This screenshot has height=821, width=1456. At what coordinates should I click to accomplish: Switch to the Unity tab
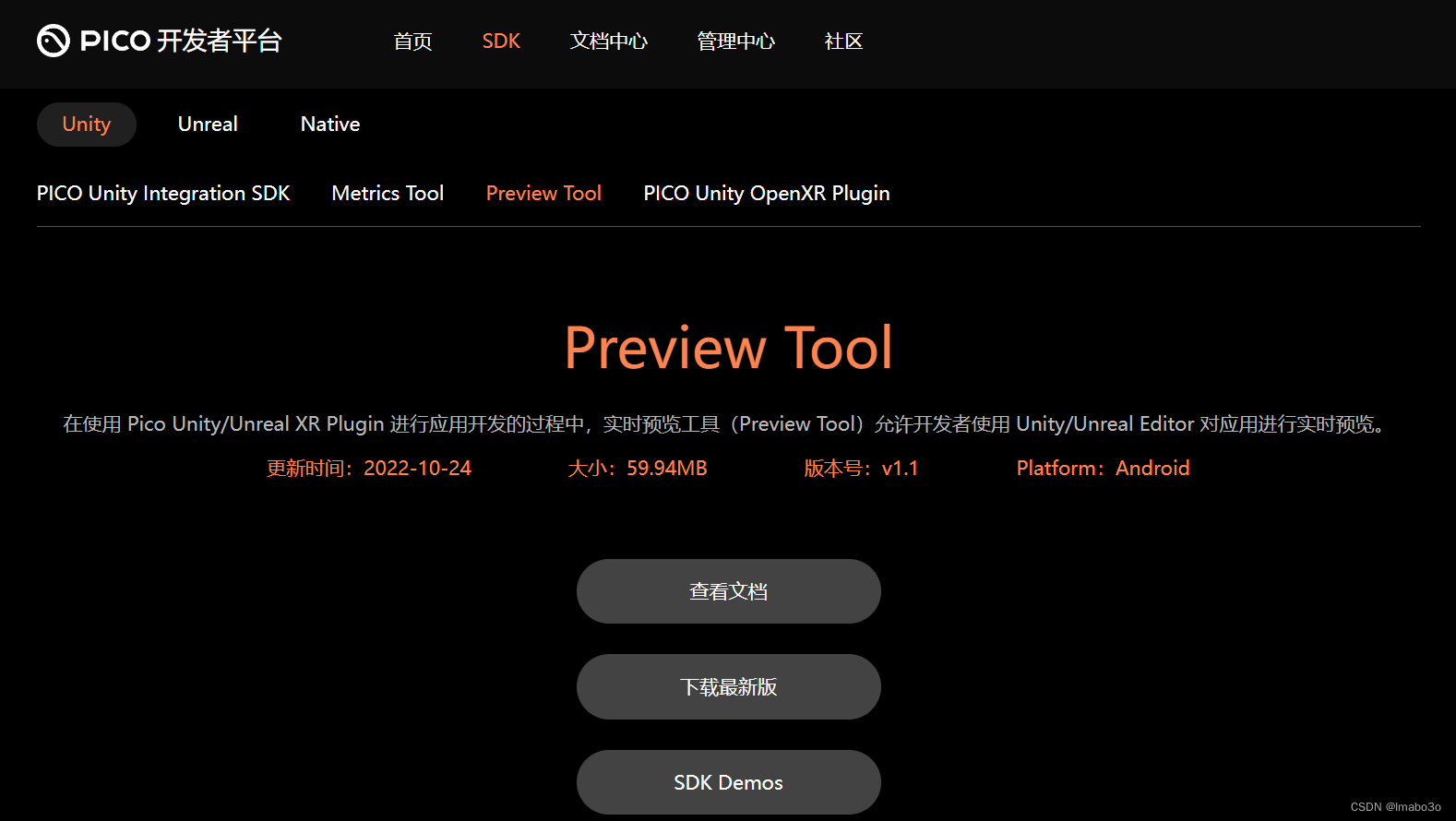click(87, 125)
